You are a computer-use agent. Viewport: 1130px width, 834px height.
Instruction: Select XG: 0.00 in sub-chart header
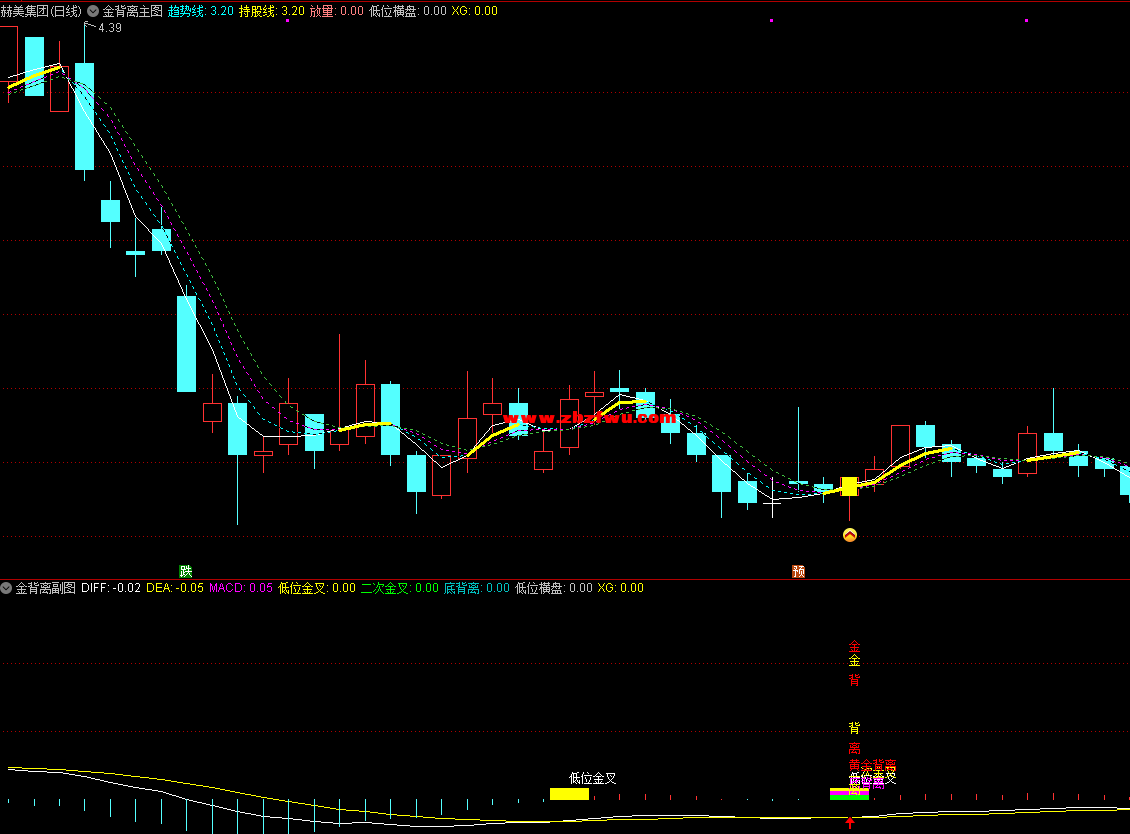click(x=620, y=588)
